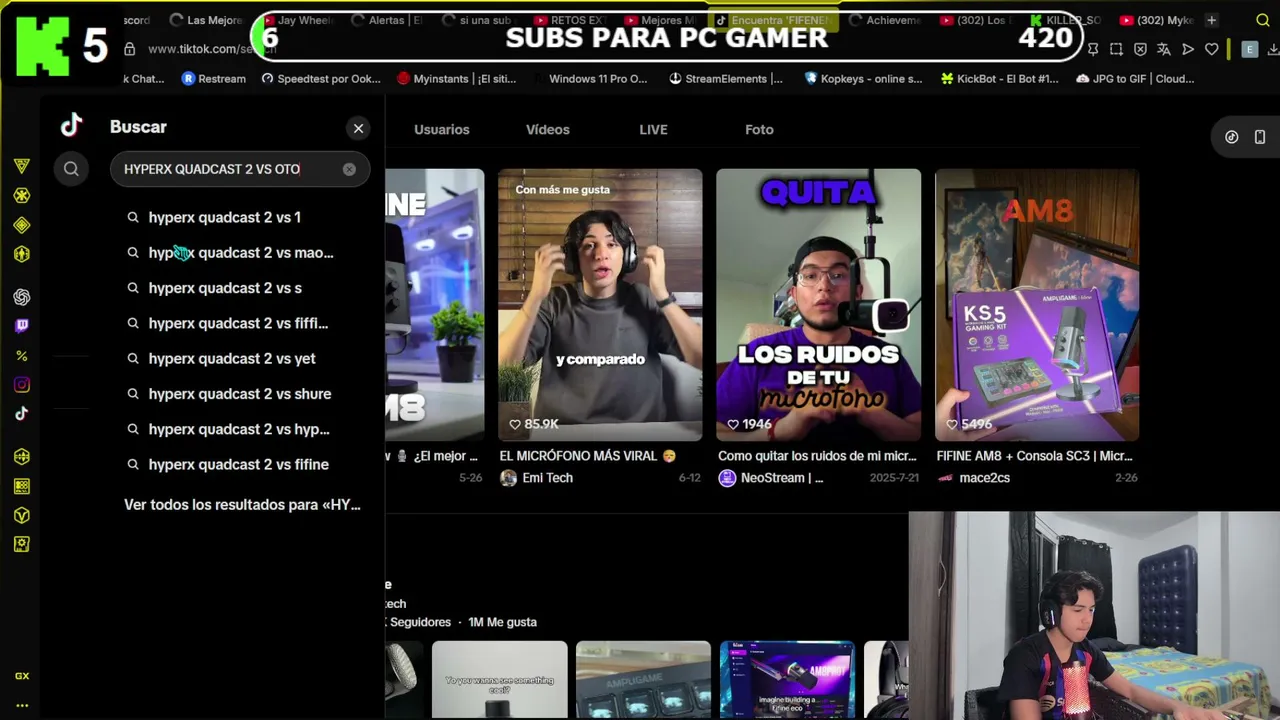Click title "EL MICRÓFONO MÁS VIRAL"
The height and width of the screenshot is (720, 1280).
tap(588, 456)
